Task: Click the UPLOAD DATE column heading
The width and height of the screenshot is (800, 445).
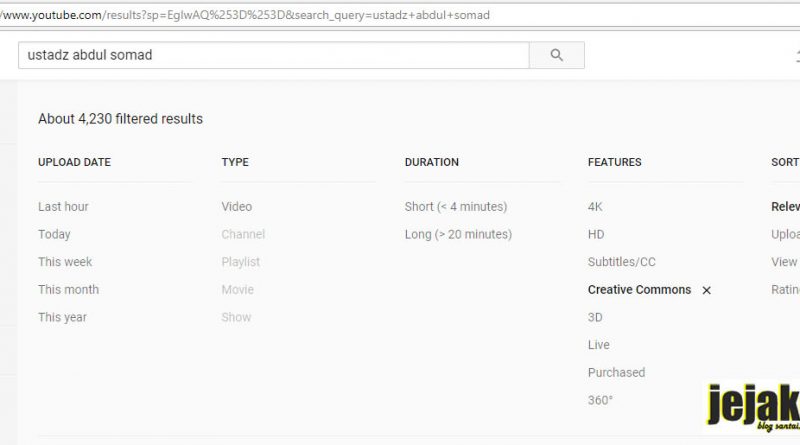Action: [x=74, y=162]
